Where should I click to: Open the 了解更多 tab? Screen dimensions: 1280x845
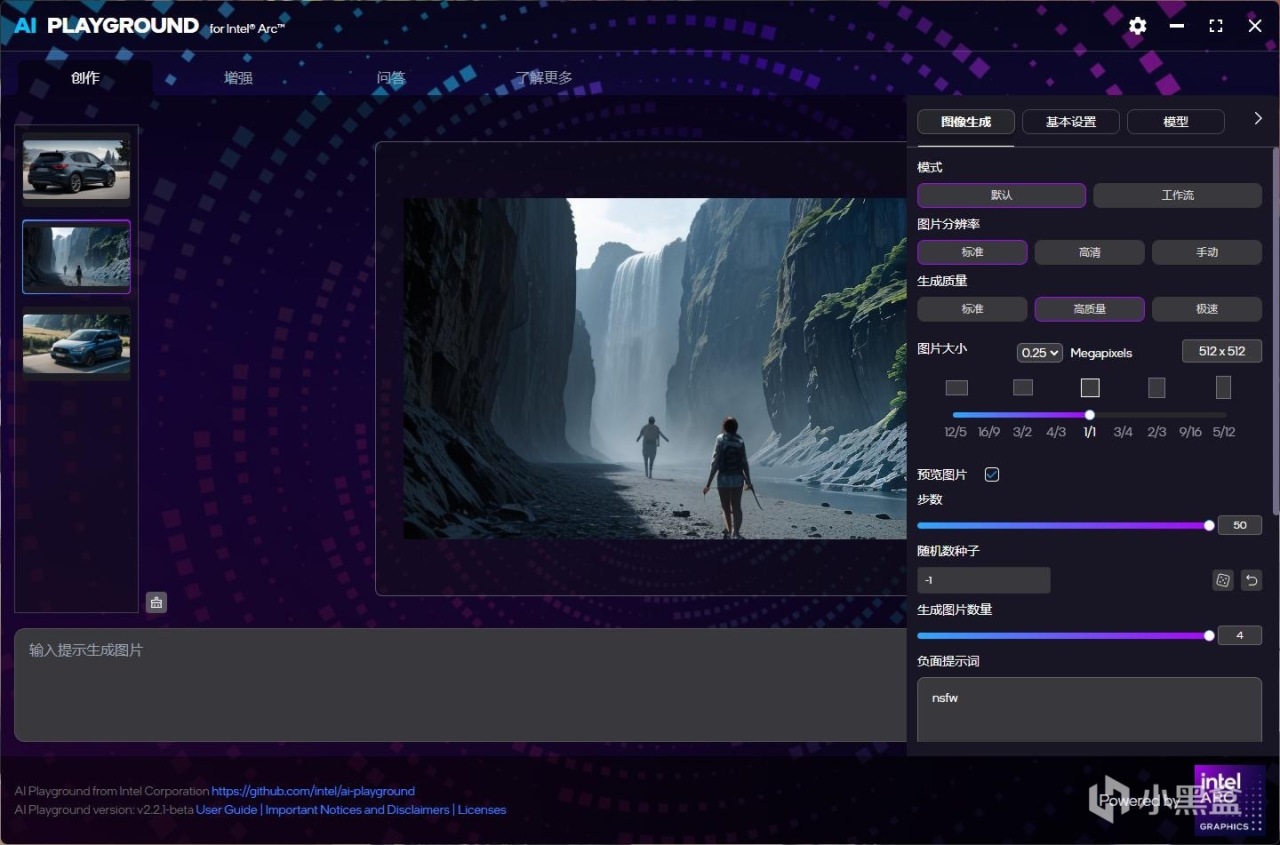pos(544,78)
